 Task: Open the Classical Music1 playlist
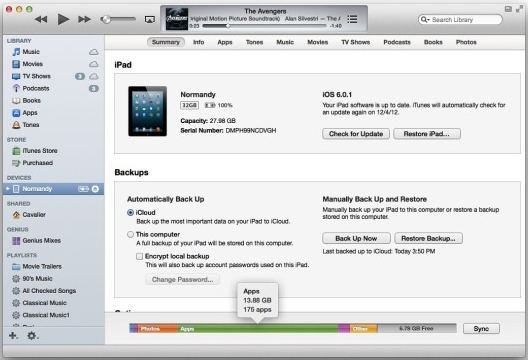coord(46,315)
